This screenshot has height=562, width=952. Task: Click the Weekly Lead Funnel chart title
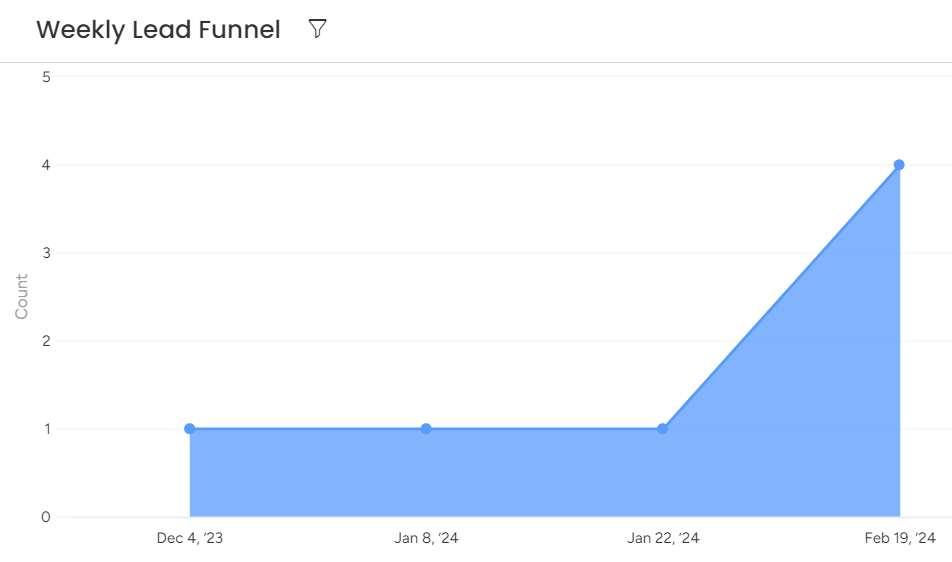pos(158,30)
